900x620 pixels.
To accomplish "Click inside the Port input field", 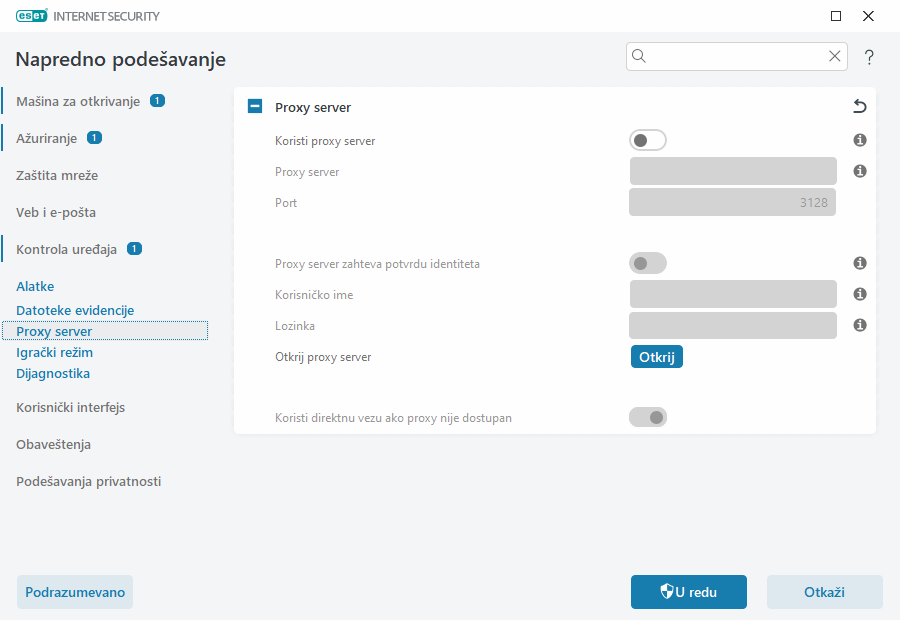I will (x=732, y=202).
